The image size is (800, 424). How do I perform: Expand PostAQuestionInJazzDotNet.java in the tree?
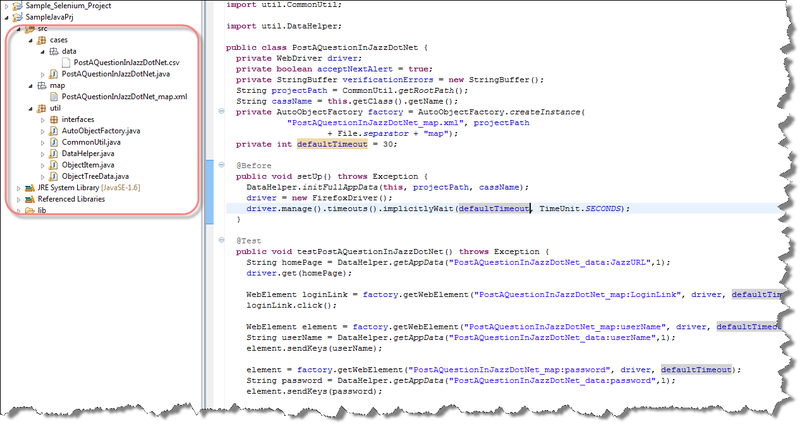(43, 74)
